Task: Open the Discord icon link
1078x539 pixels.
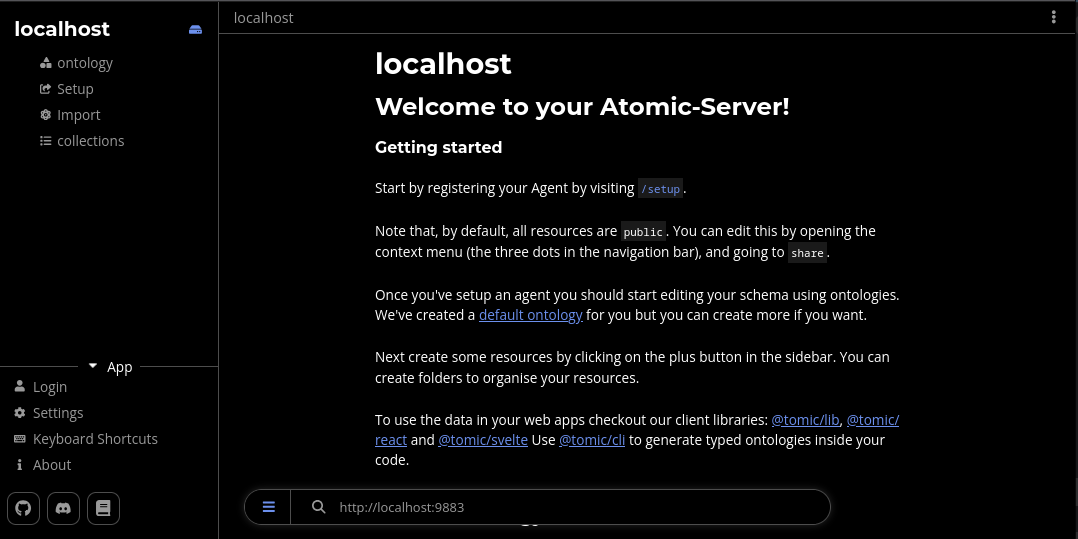Action: (63, 508)
